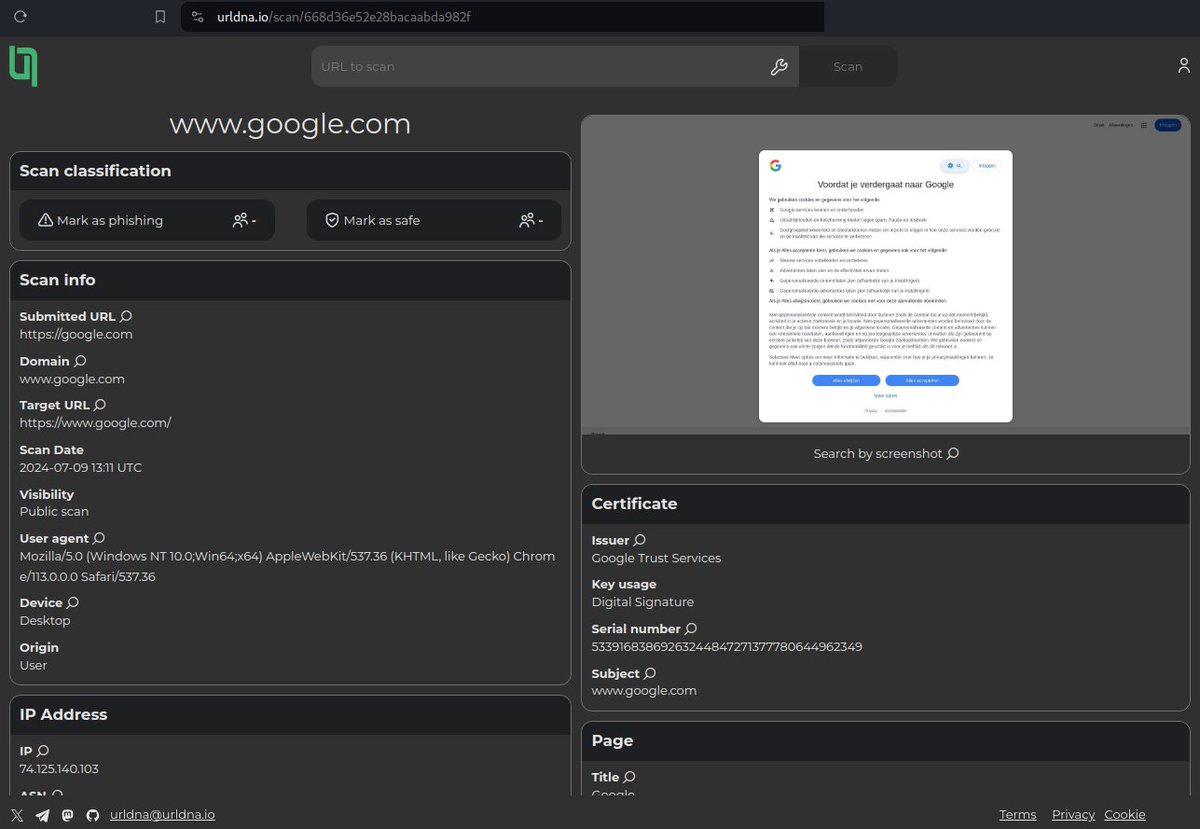The image size is (1200, 829).
Task: Open urldna@urldna.io email link
Action: [x=162, y=815]
